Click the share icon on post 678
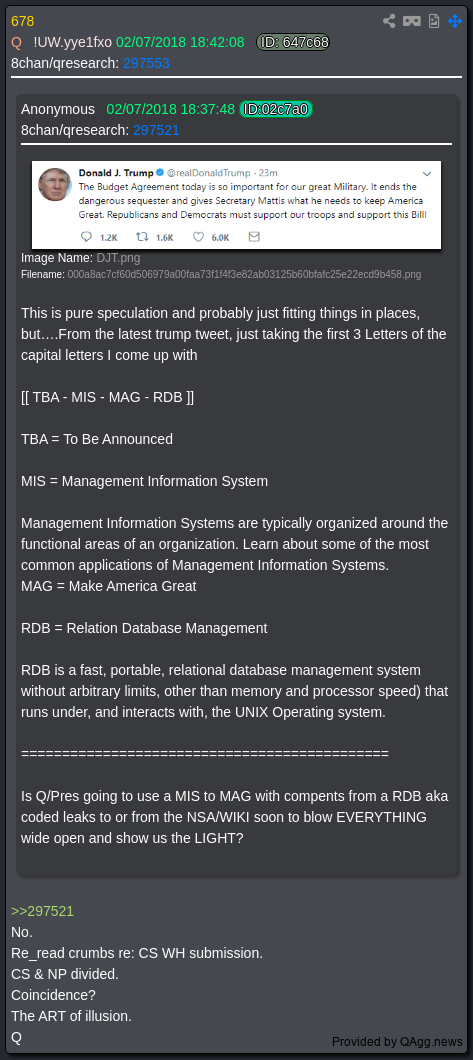The width and height of the screenshot is (473, 1060). (x=389, y=21)
